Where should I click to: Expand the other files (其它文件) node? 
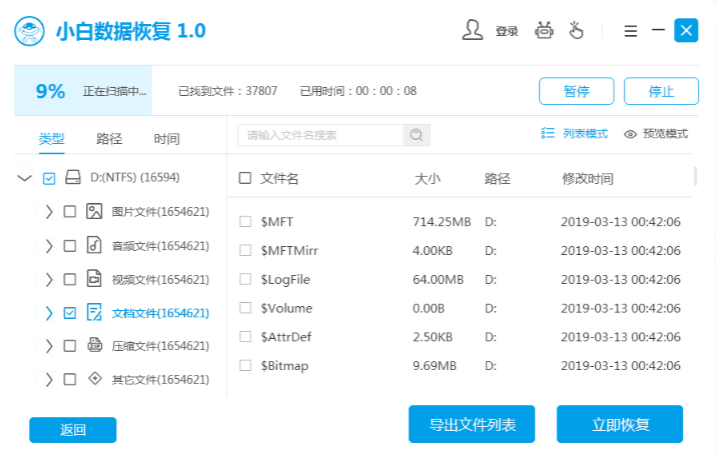pyautogui.click(x=49, y=380)
